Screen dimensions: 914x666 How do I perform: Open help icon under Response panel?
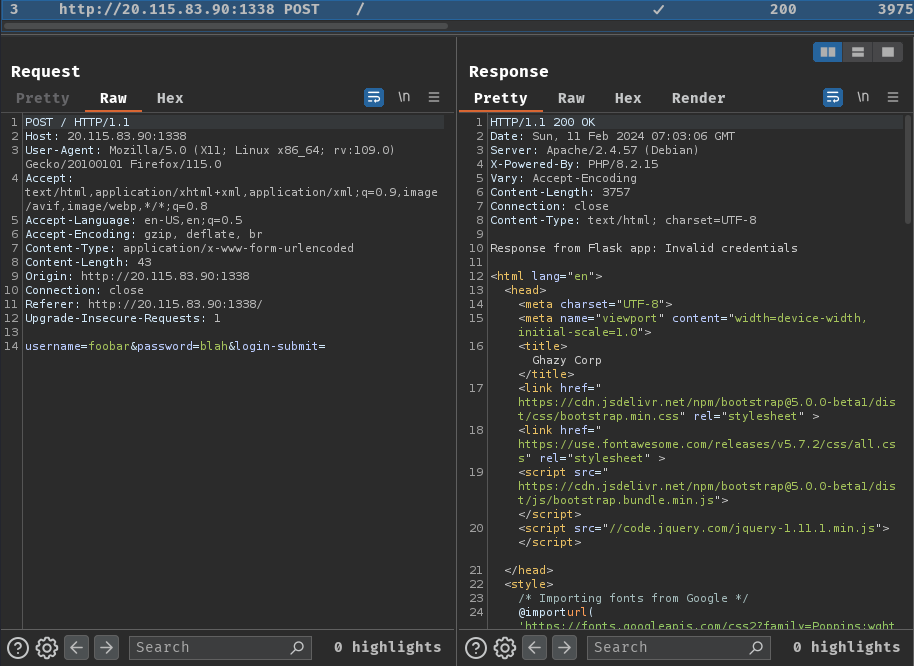(476, 647)
